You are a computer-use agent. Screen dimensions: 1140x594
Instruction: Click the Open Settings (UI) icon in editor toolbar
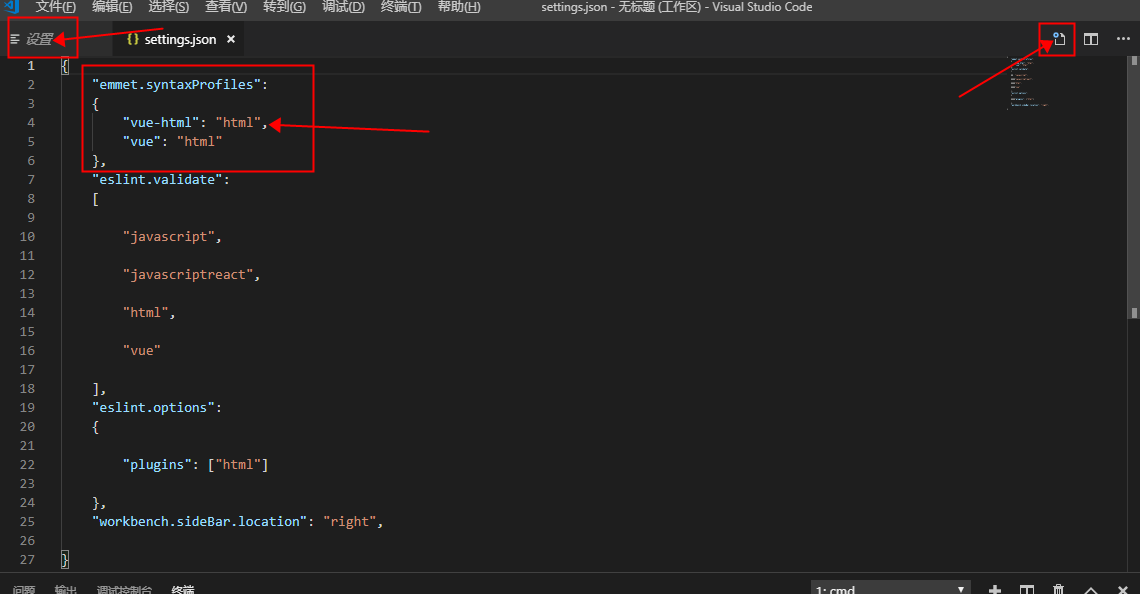(1059, 39)
